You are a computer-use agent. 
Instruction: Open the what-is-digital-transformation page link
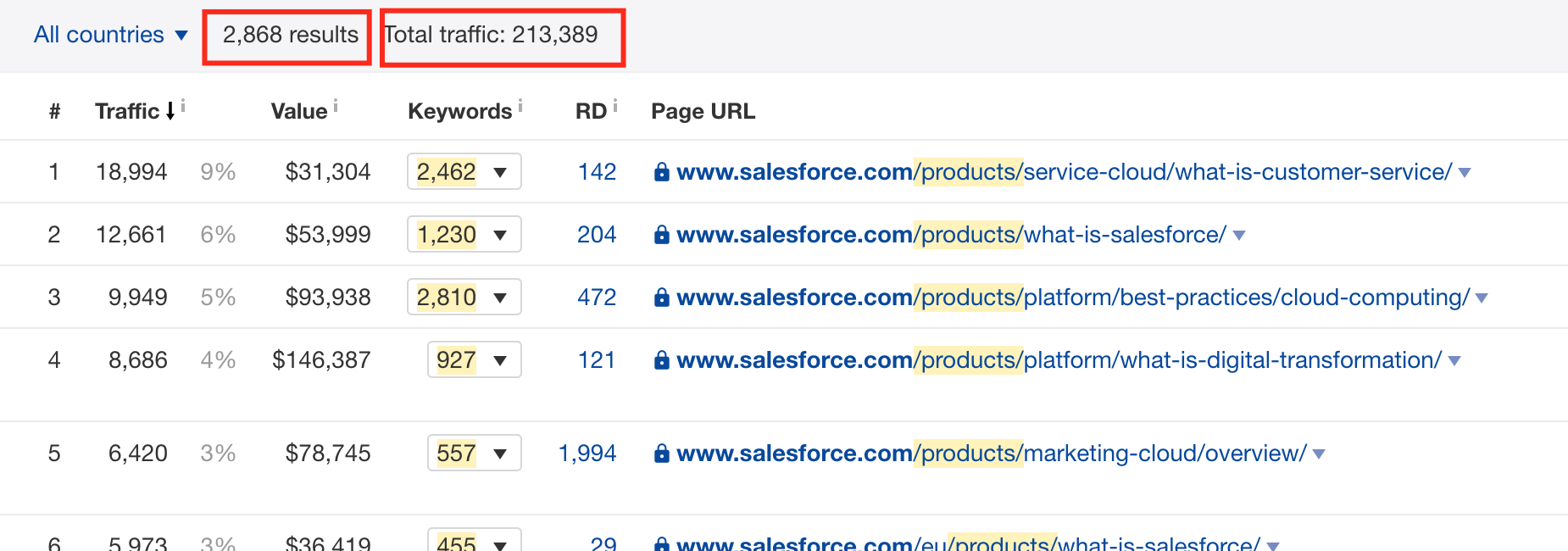(1059, 360)
